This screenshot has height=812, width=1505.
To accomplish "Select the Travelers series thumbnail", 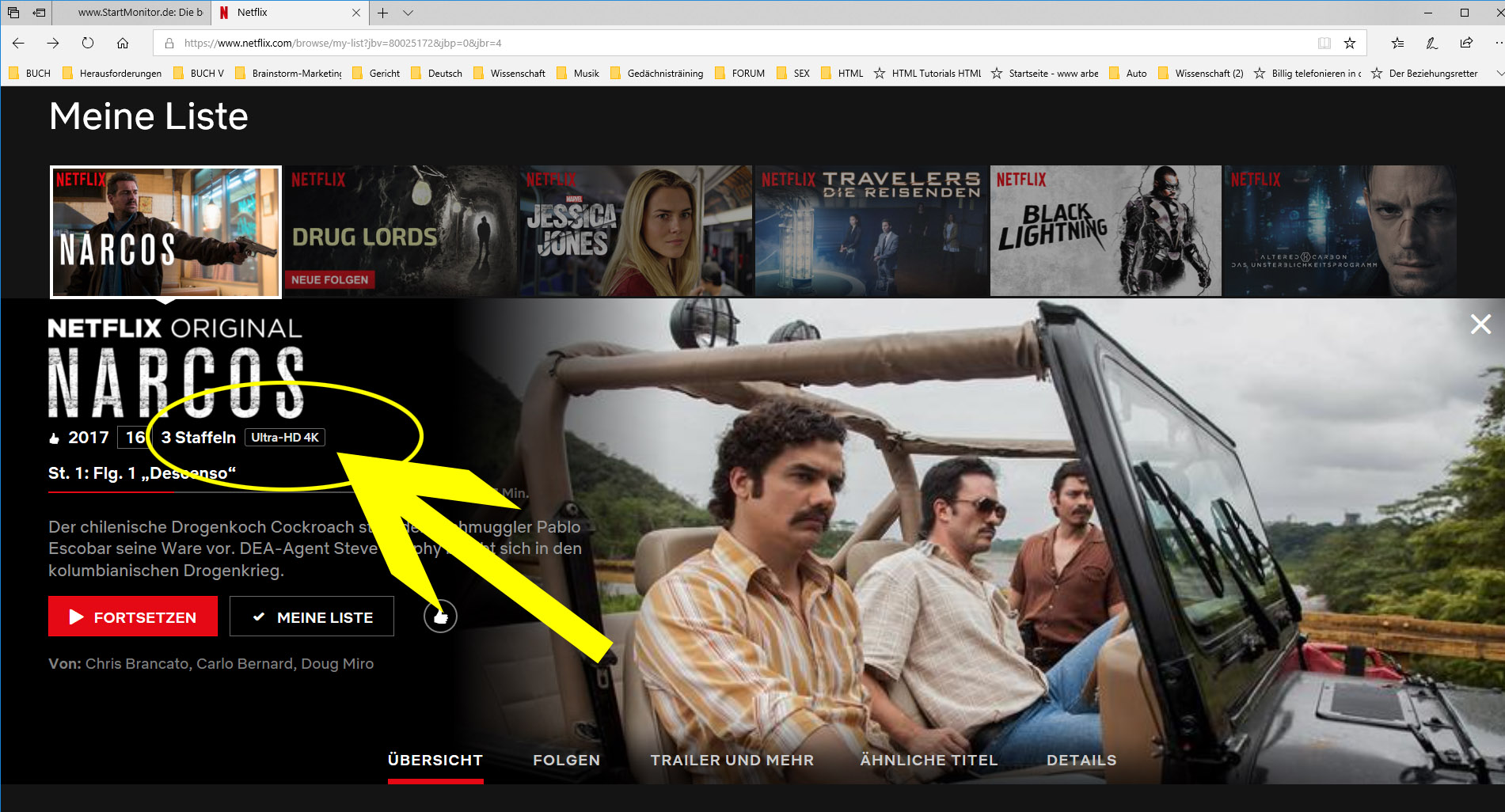I will coord(871,230).
